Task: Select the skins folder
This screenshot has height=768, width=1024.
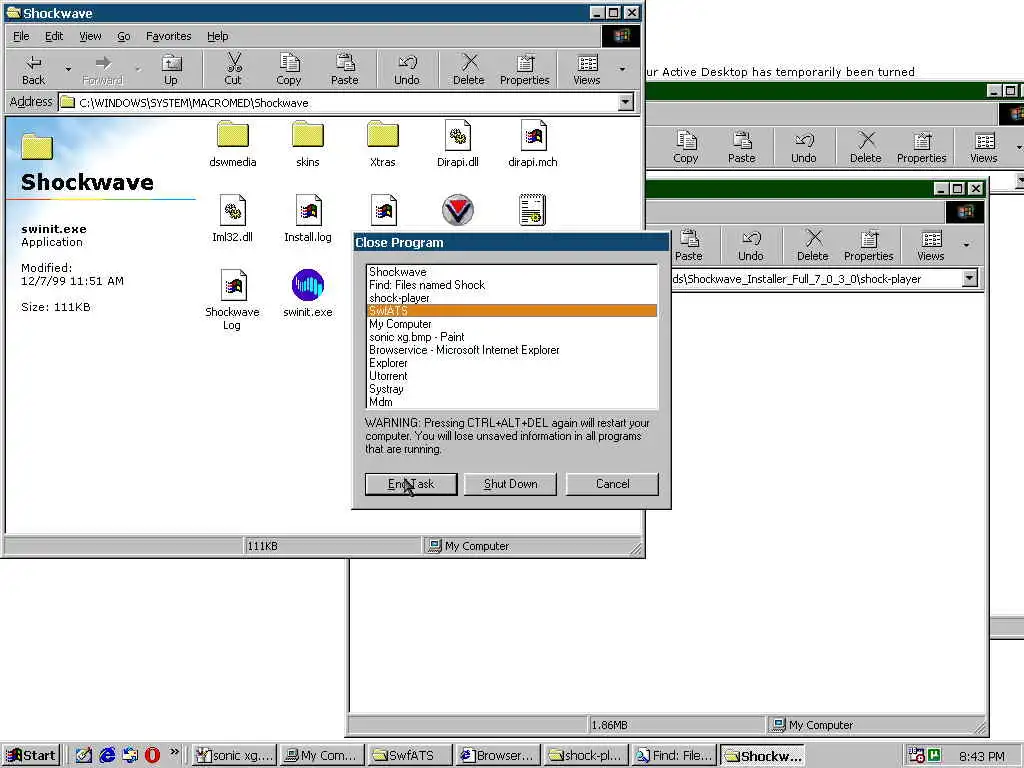Action: tap(308, 144)
